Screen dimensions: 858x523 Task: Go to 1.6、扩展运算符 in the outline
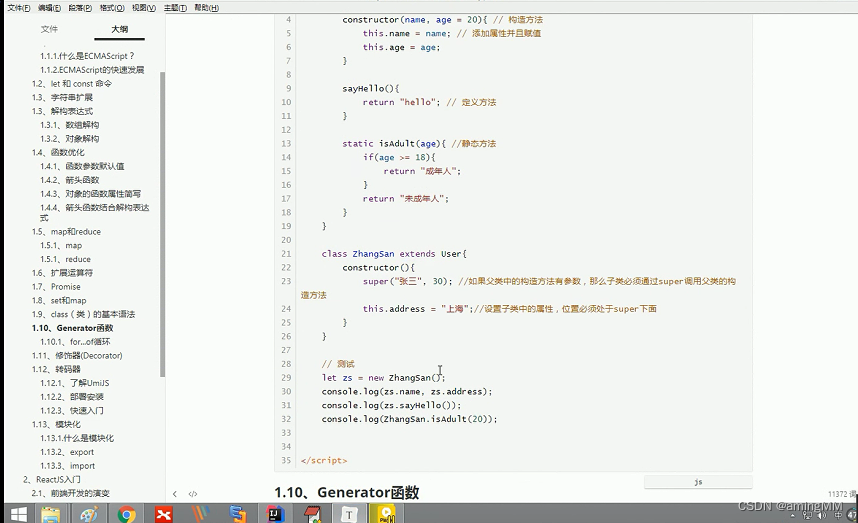(x=62, y=273)
